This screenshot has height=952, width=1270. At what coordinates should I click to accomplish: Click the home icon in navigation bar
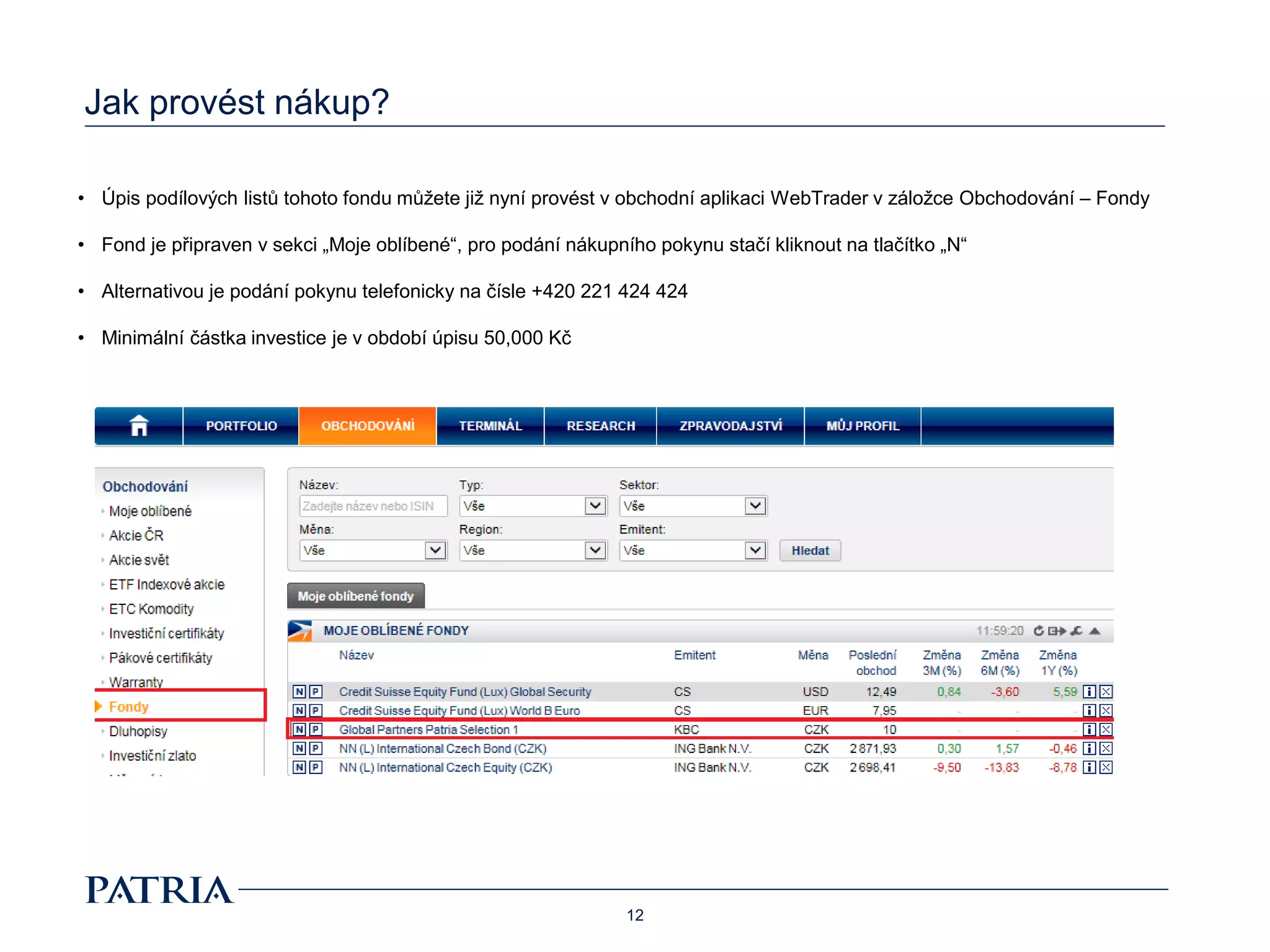[x=139, y=426]
